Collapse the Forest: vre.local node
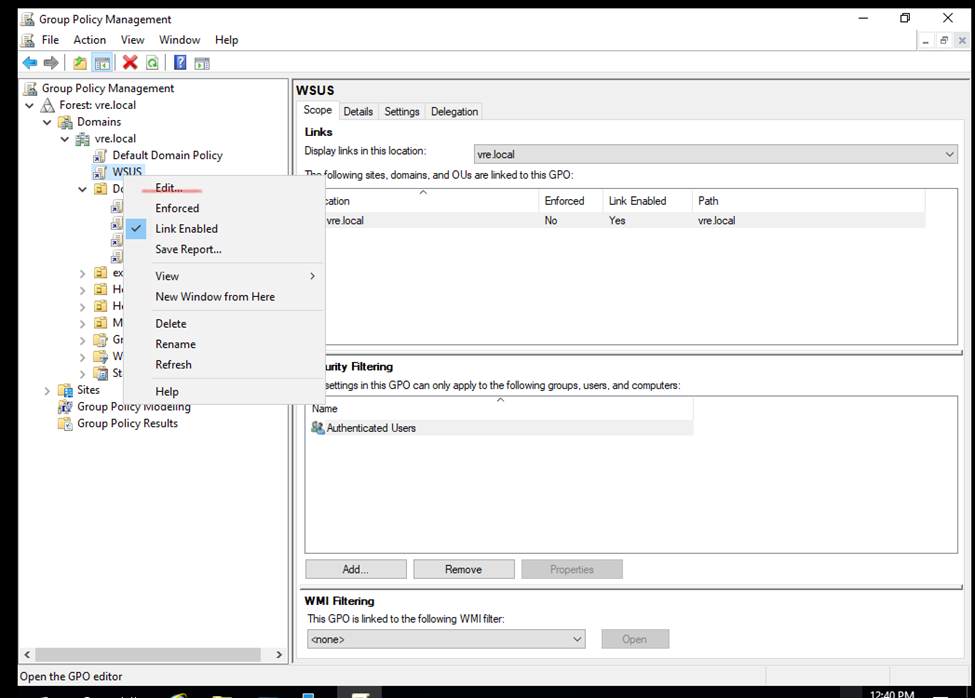975x698 pixels. pos(30,105)
